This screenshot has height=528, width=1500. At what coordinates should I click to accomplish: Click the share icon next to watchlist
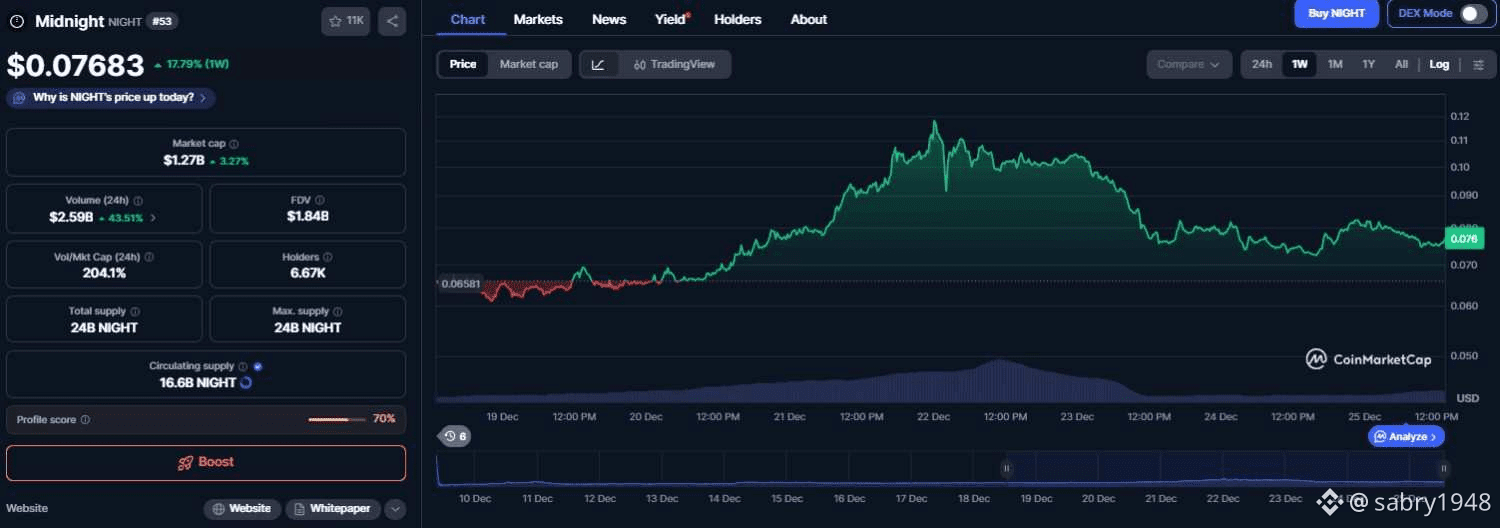(392, 21)
